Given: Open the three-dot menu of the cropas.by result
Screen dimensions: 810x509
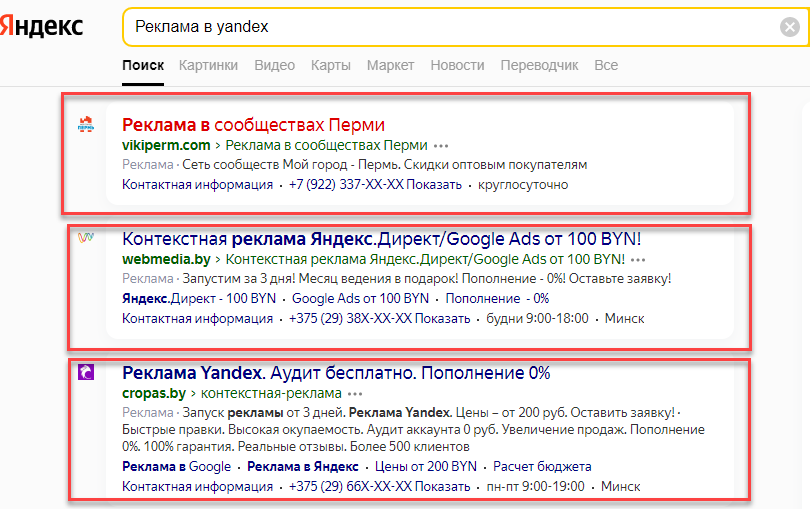Looking at the screenshot, I should coord(355,394).
